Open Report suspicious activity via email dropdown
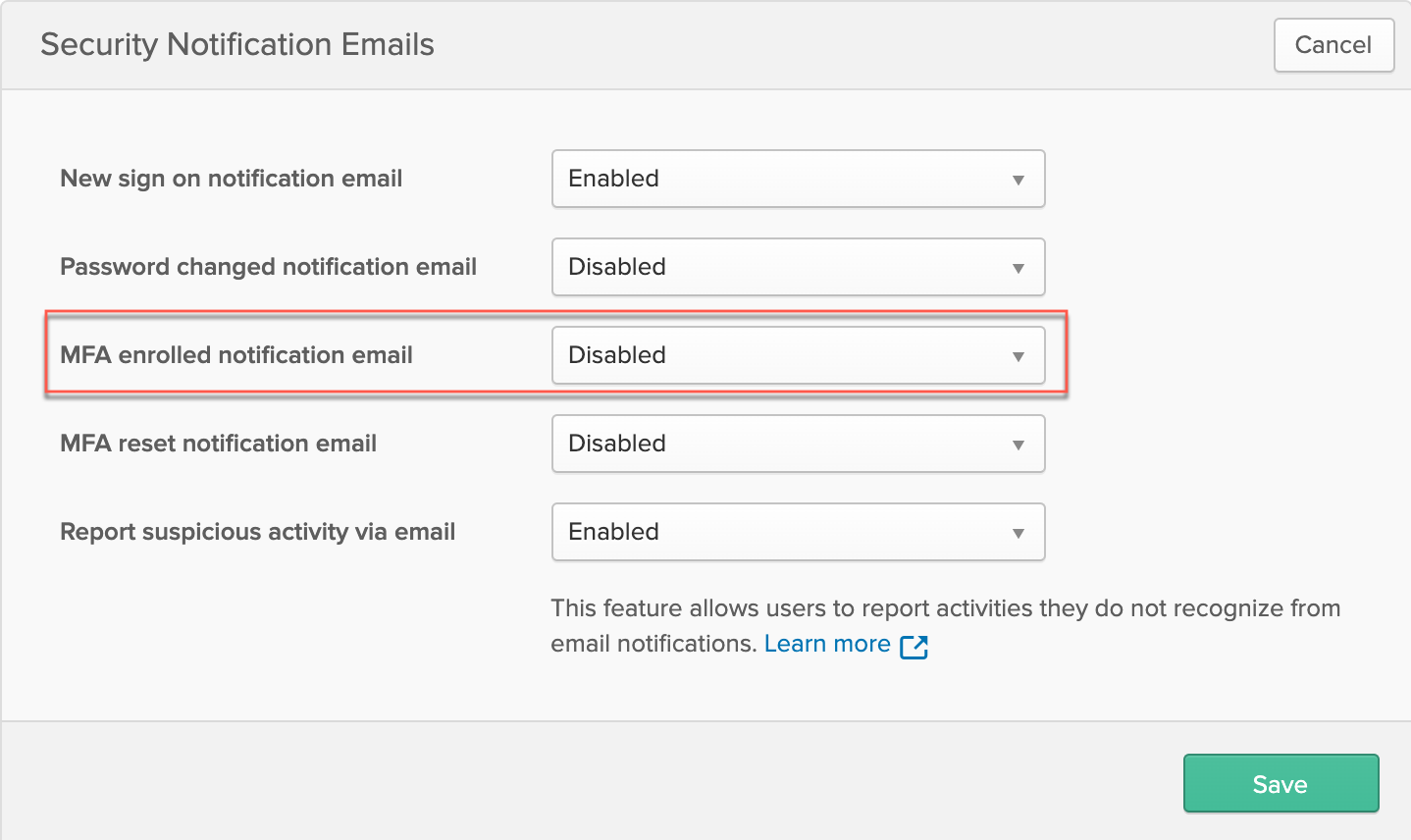Image resolution: width=1411 pixels, height=840 pixels. click(x=799, y=532)
